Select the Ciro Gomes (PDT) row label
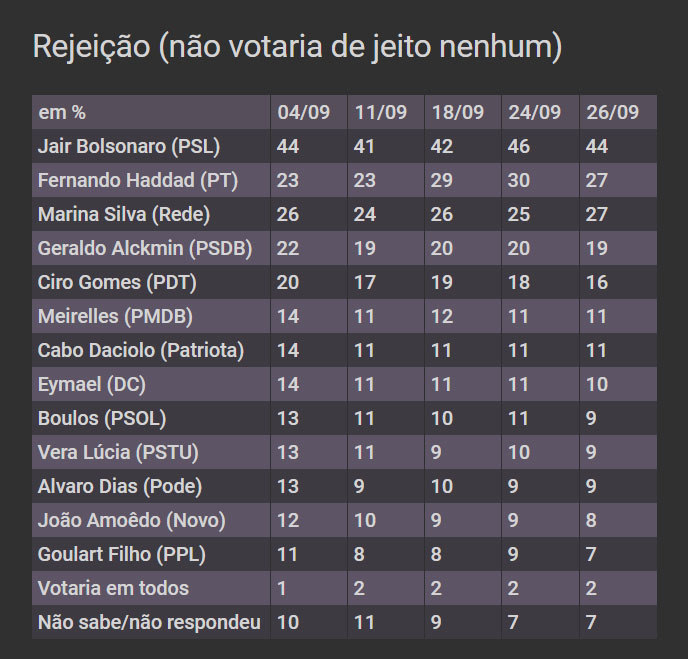 (x=117, y=283)
